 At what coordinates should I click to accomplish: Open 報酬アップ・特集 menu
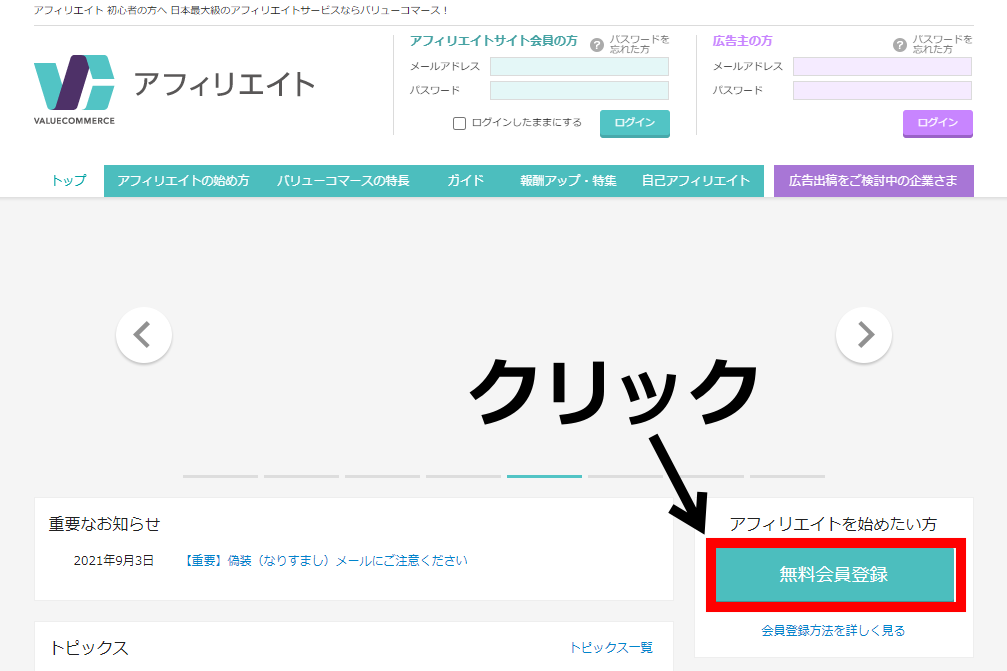click(x=568, y=181)
